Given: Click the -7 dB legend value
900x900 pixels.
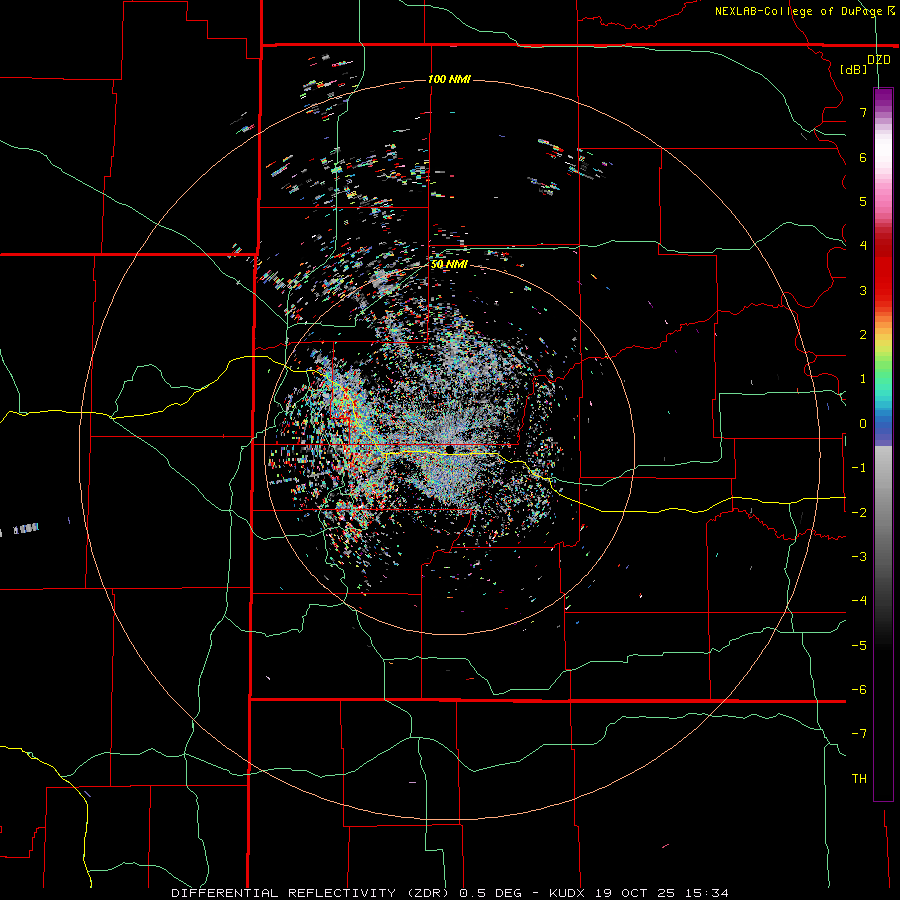Looking at the screenshot, I should pos(859,734).
